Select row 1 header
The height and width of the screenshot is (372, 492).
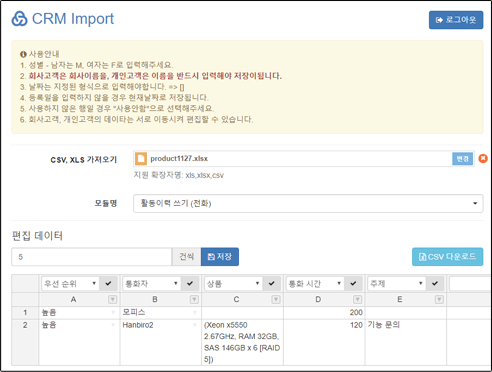pyautogui.click(x=25, y=313)
